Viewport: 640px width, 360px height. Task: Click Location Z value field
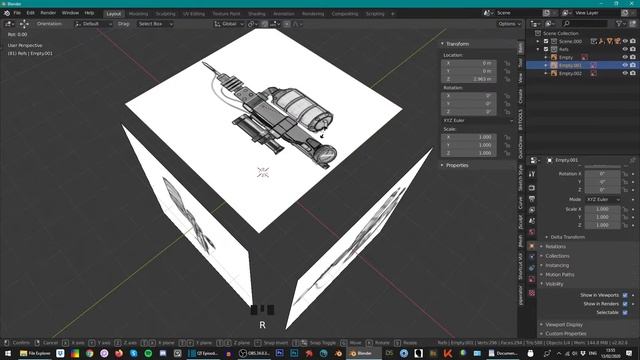469,79
